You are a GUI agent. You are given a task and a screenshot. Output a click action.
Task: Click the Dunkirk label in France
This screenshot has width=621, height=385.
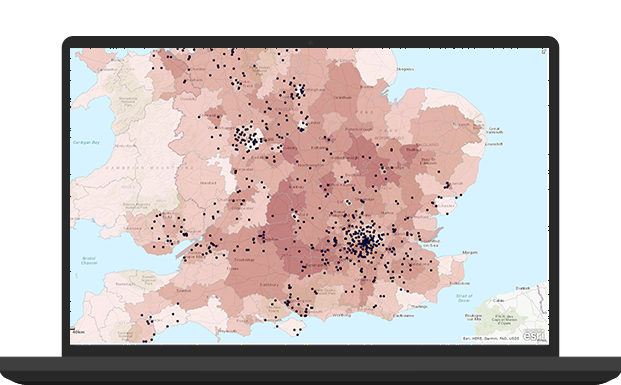click(523, 288)
